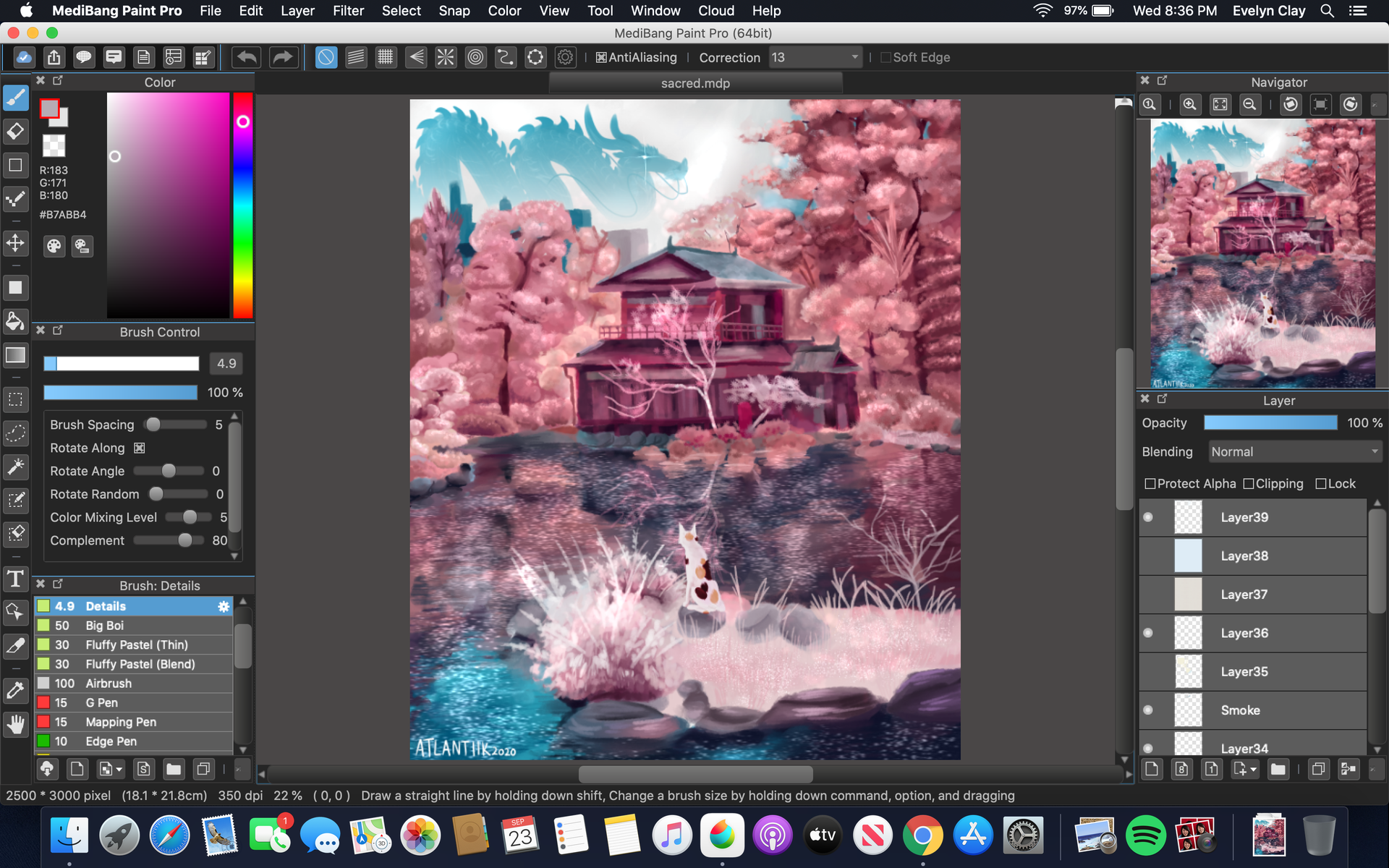Select the Magic Wand tool
The width and height of the screenshot is (1389, 868).
click(x=15, y=467)
